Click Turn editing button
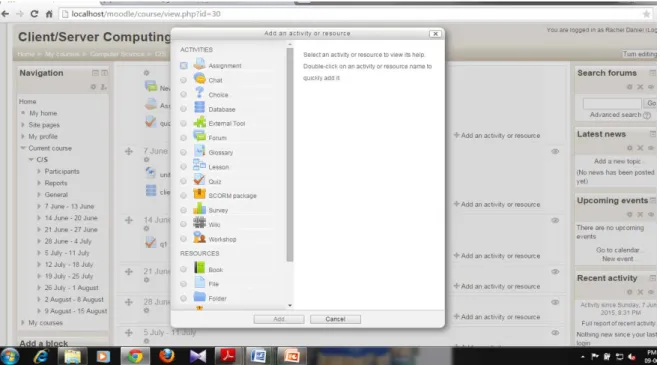The height and width of the screenshot is (365, 660). [639, 54]
